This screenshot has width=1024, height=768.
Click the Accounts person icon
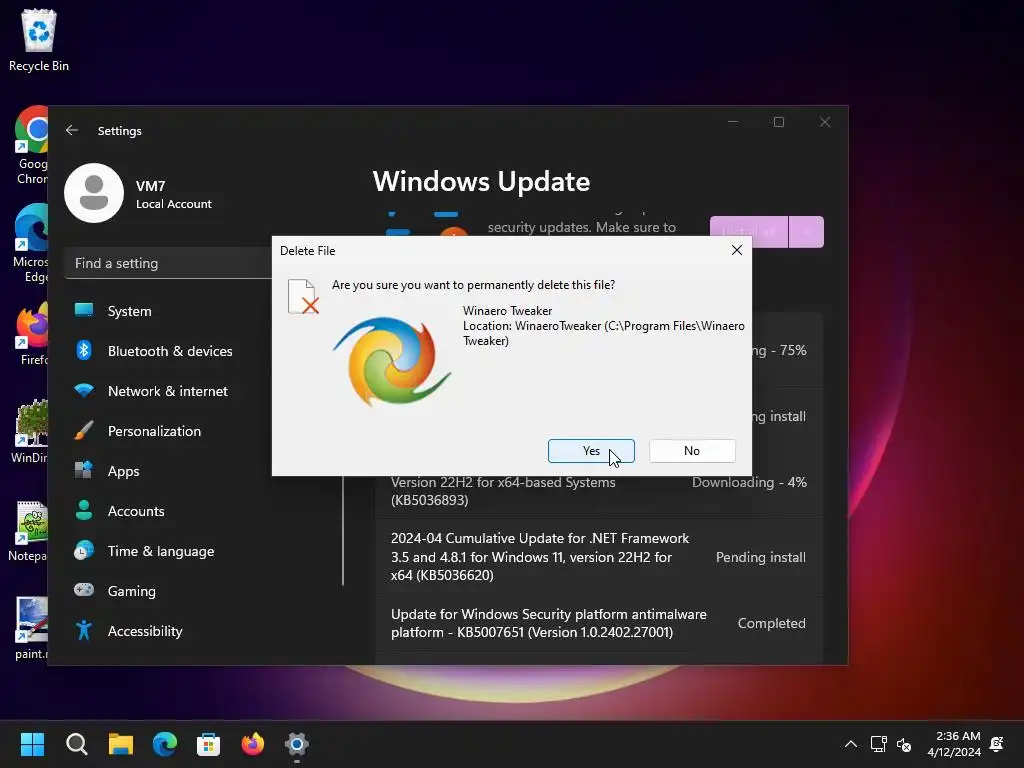(x=84, y=510)
